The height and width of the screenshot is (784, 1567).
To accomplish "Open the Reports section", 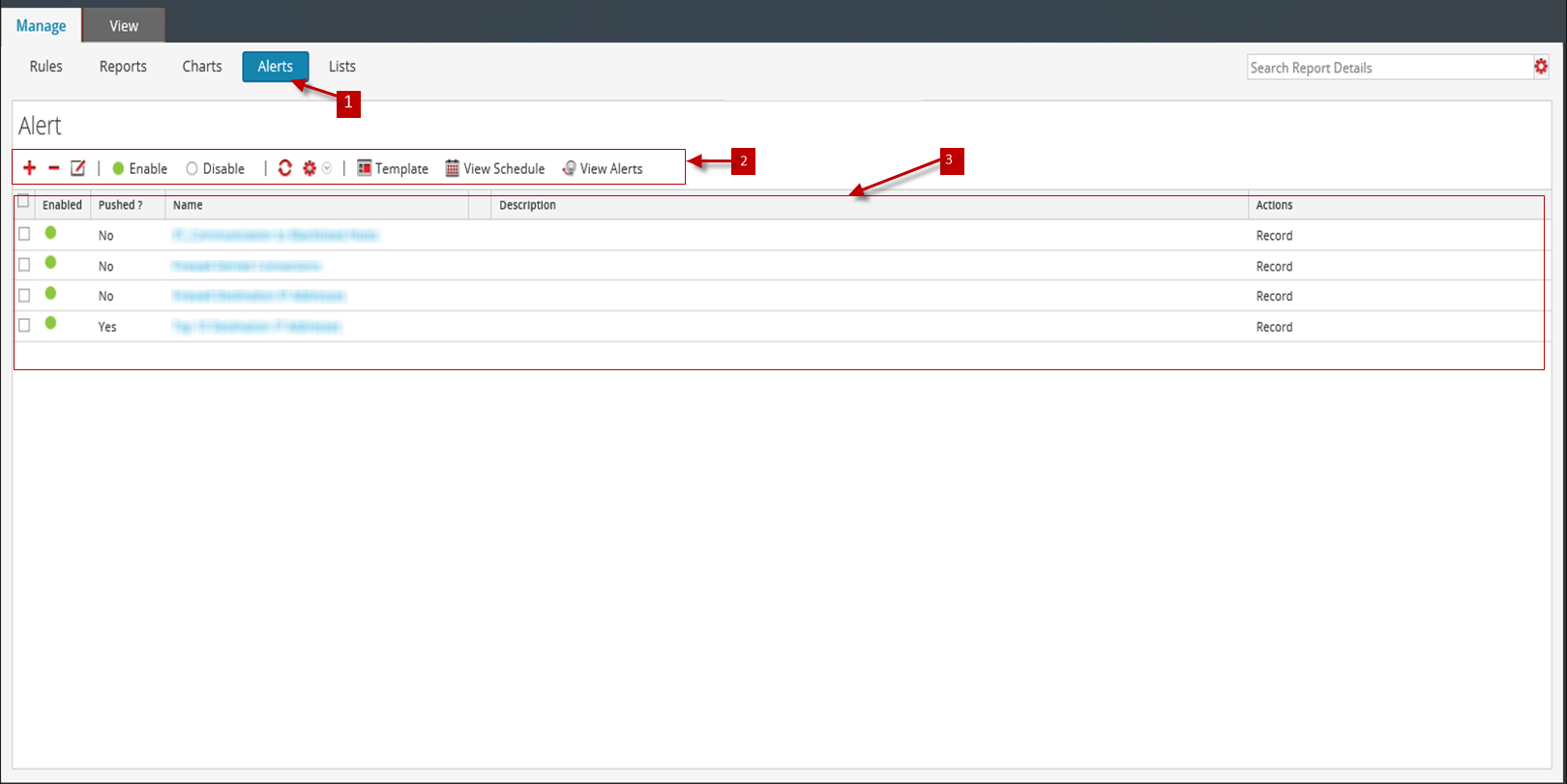I will click(124, 67).
